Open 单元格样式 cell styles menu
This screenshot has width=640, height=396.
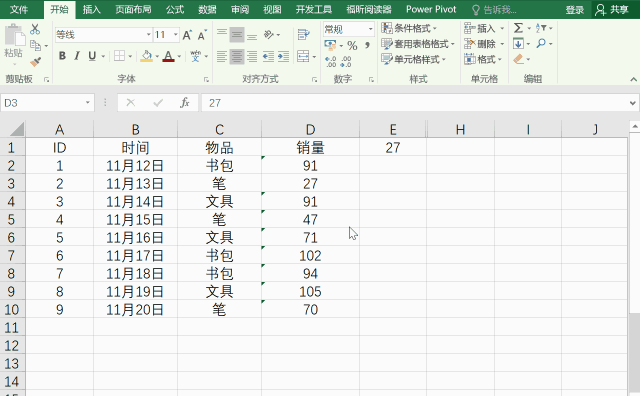click(x=413, y=59)
